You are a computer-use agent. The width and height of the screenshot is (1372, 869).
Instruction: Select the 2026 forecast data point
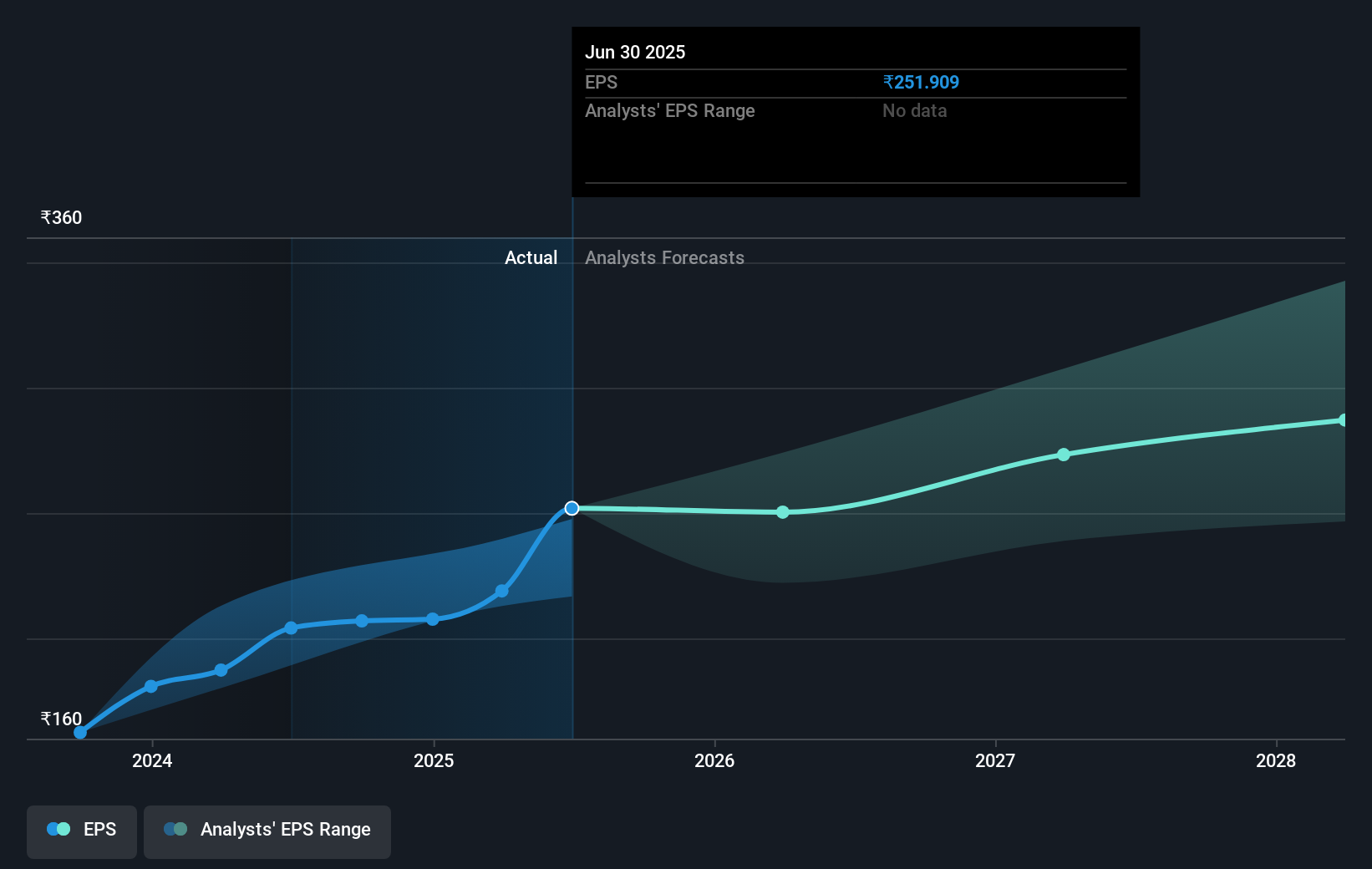[x=782, y=512]
